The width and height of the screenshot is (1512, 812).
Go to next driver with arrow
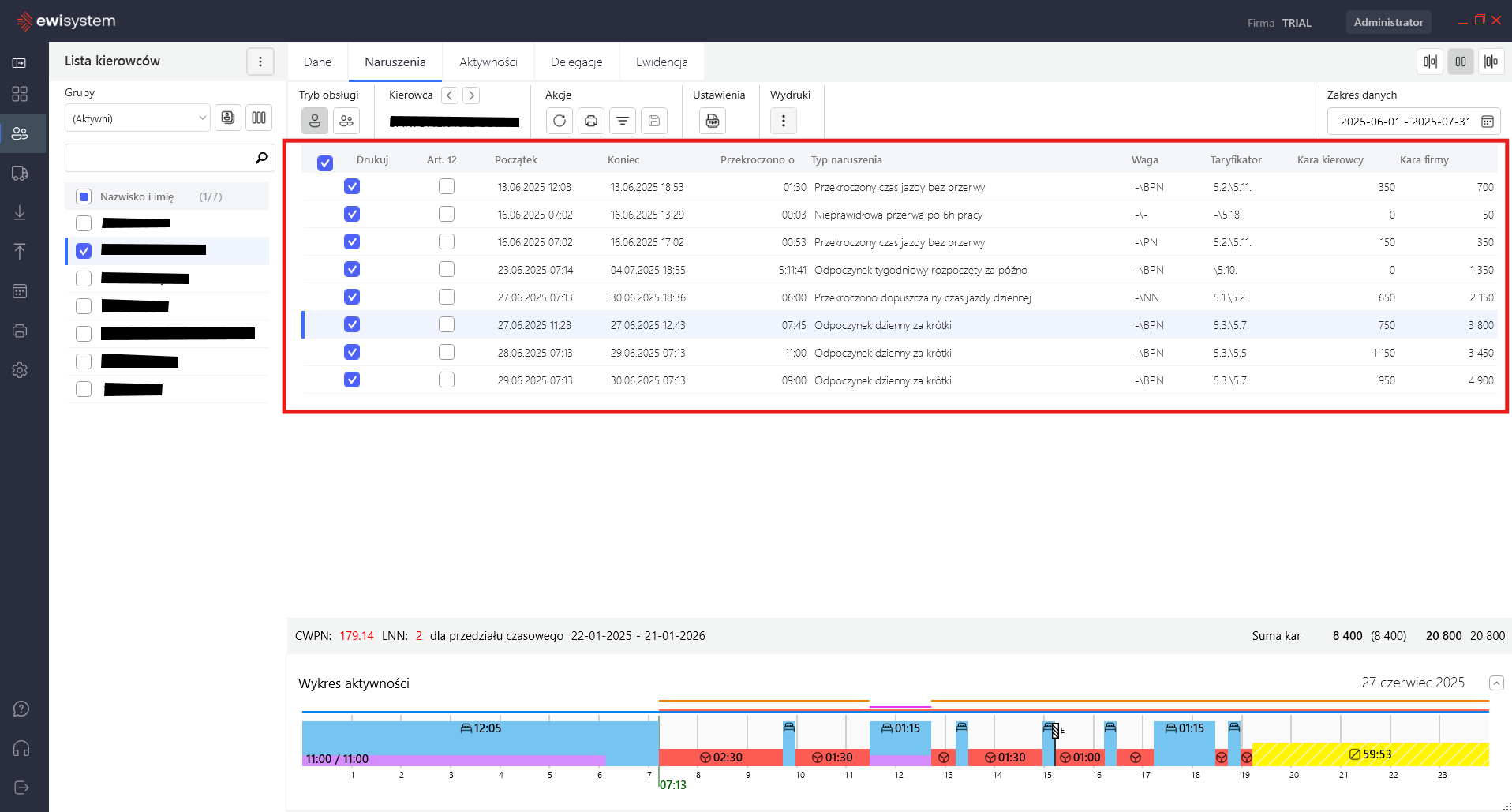coord(471,95)
